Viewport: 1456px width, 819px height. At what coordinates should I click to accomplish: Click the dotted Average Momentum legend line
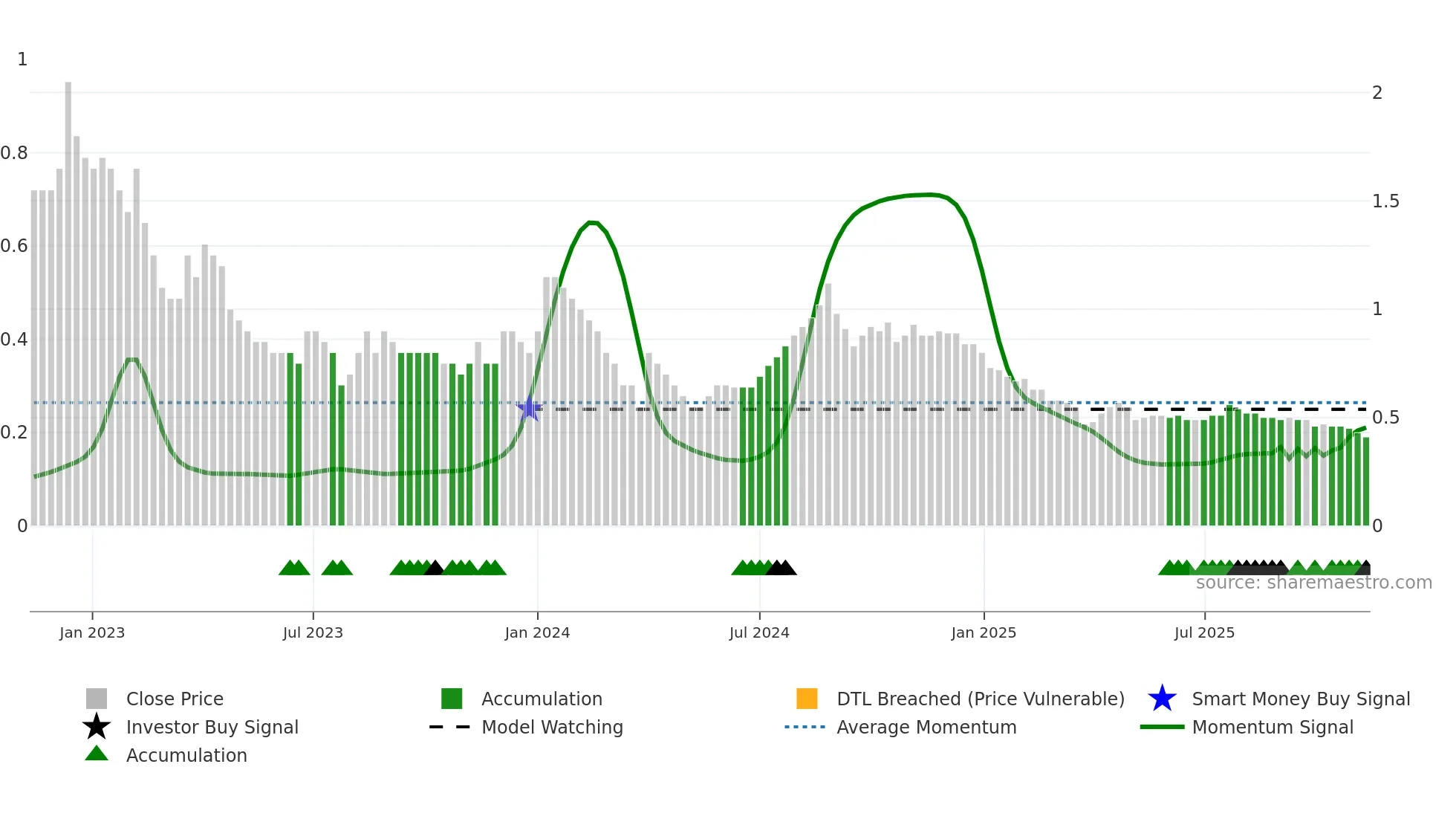click(805, 727)
